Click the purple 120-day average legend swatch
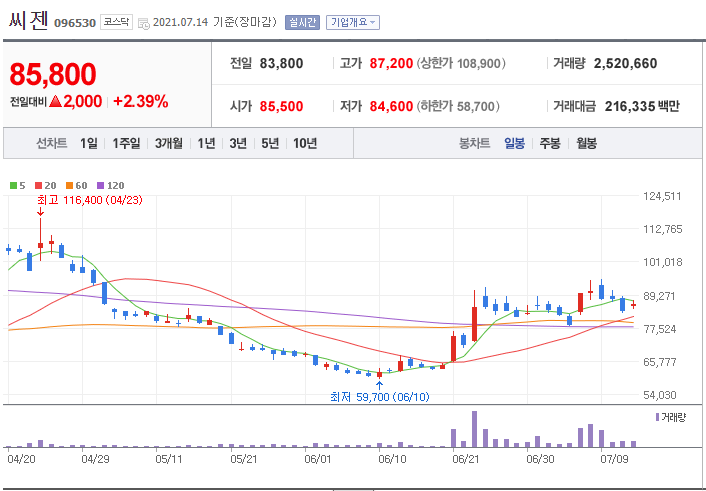This screenshot has width=706, height=491. pyautogui.click(x=100, y=186)
